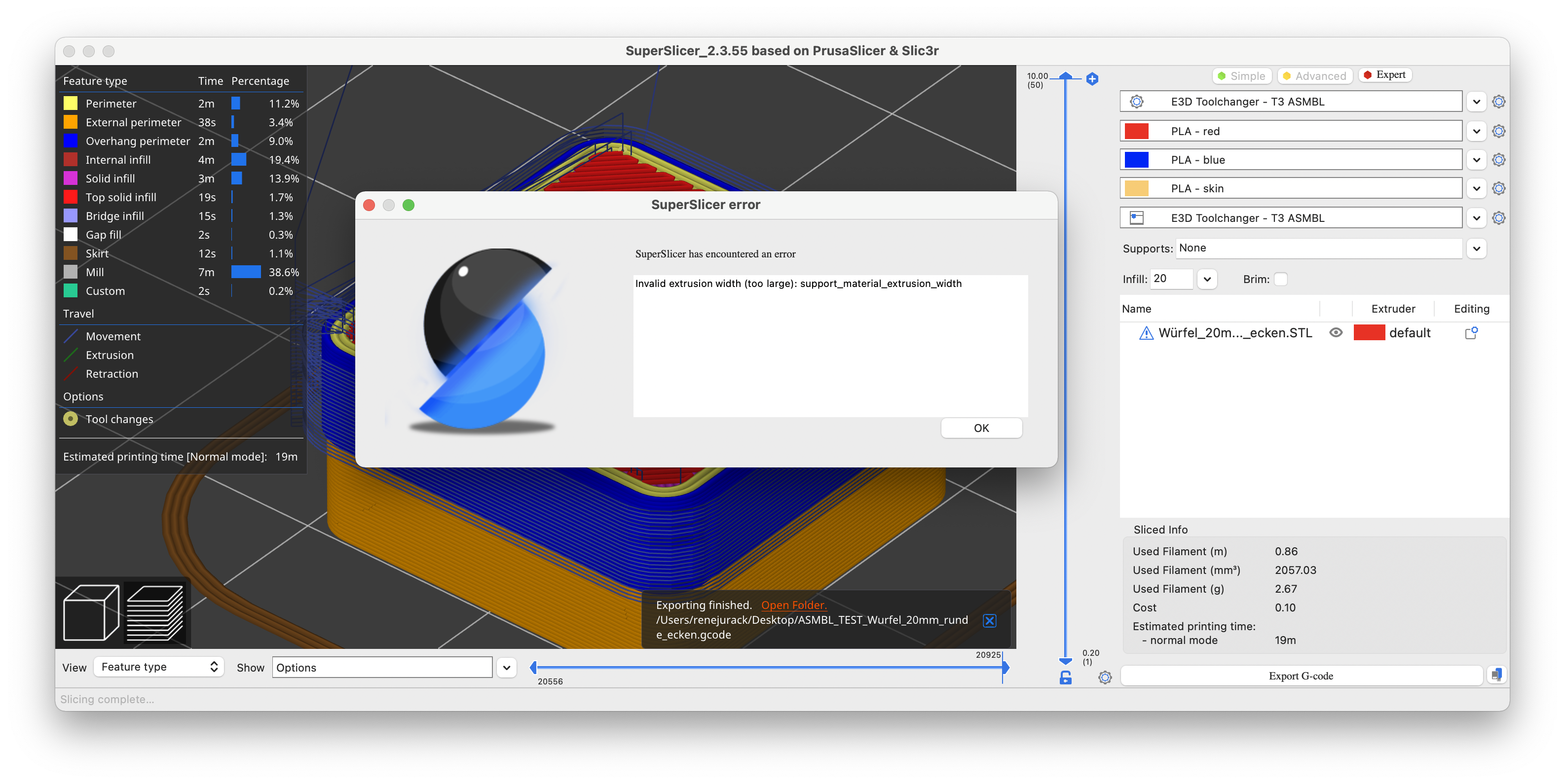This screenshot has height=784, width=1565.
Task: Open the Supports dropdown
Action: (x=1477, y=249)
